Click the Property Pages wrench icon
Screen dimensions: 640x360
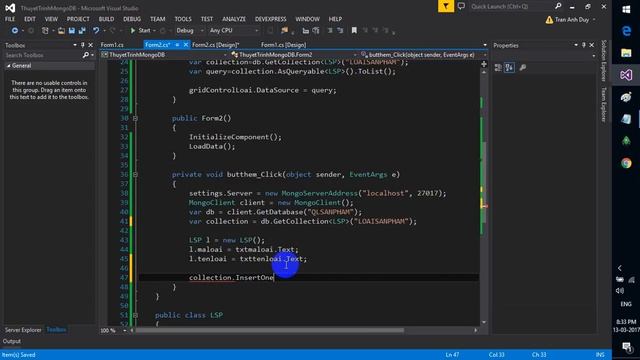pyautogui.click(x=522, y=68)
